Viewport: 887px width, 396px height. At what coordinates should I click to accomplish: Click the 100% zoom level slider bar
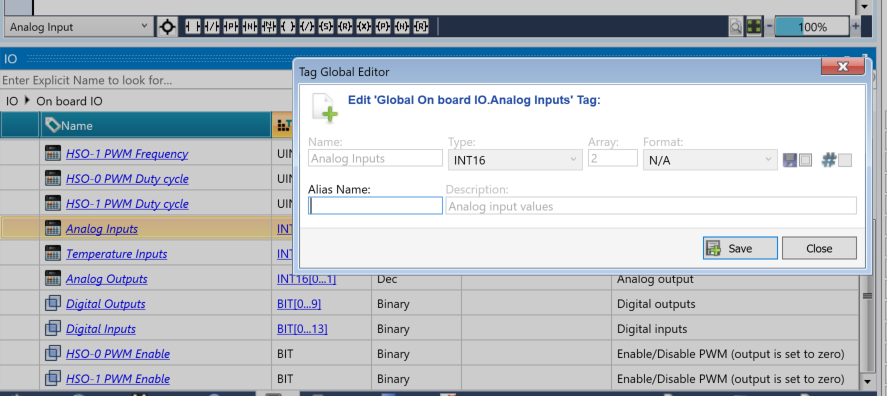tap(812, 27)
